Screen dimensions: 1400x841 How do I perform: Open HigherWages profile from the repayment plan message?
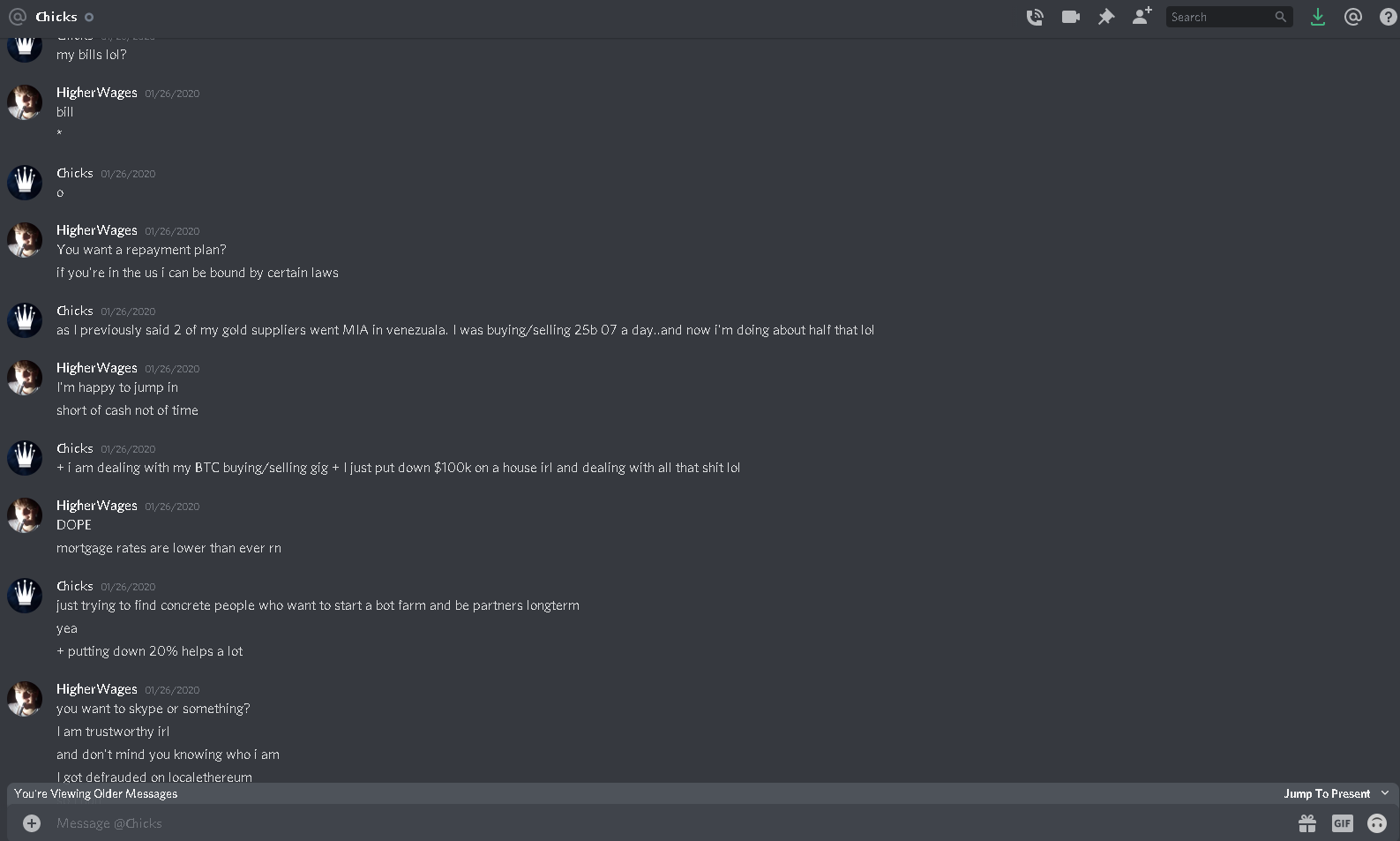point(97,230)
